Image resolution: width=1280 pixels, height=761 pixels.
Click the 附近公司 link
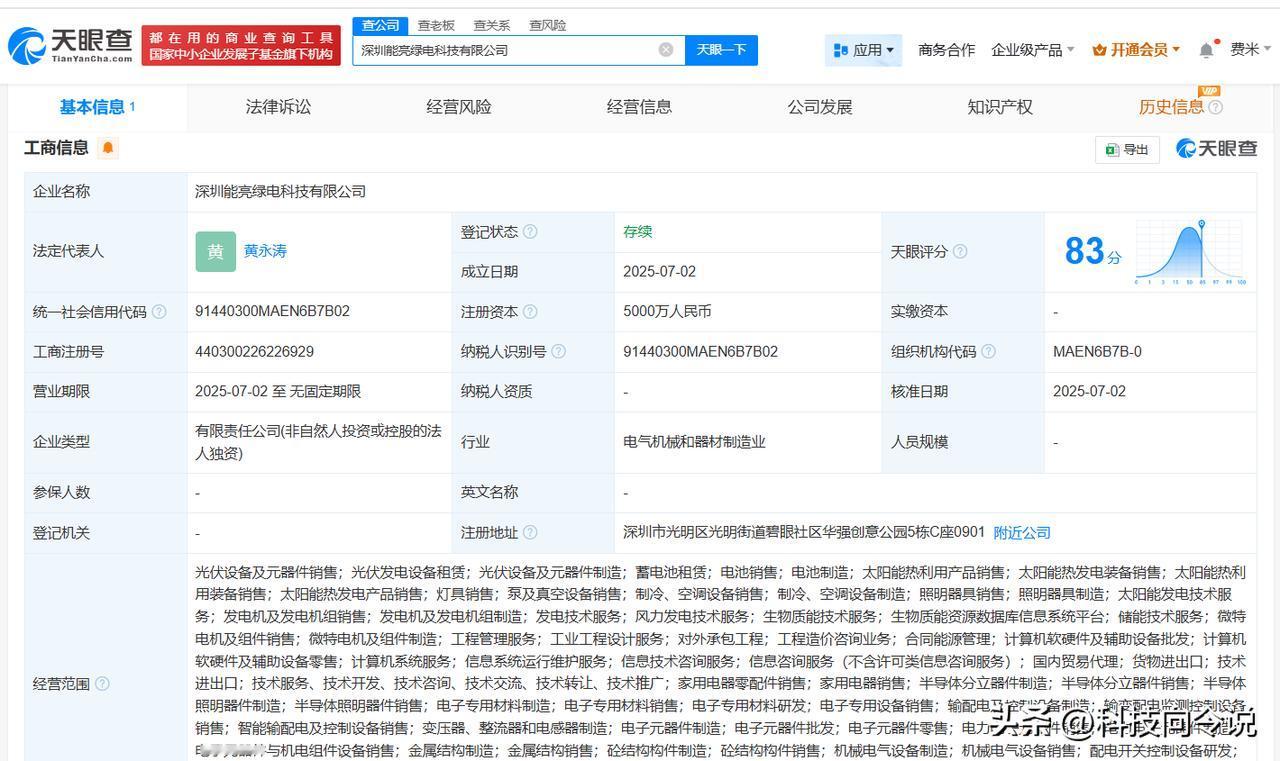(x=1022, y=533)
